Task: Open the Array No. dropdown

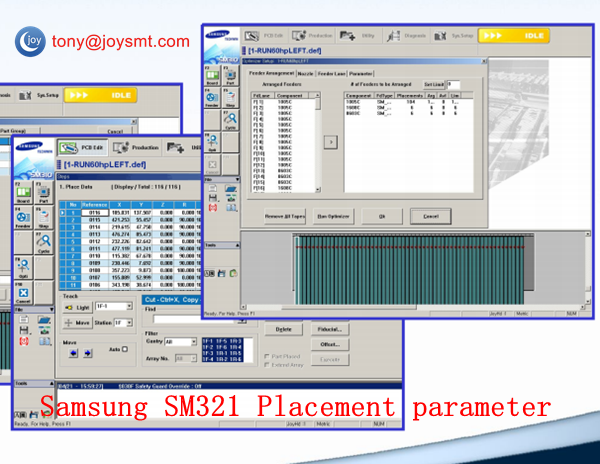Action: click(x=194, y=358)
